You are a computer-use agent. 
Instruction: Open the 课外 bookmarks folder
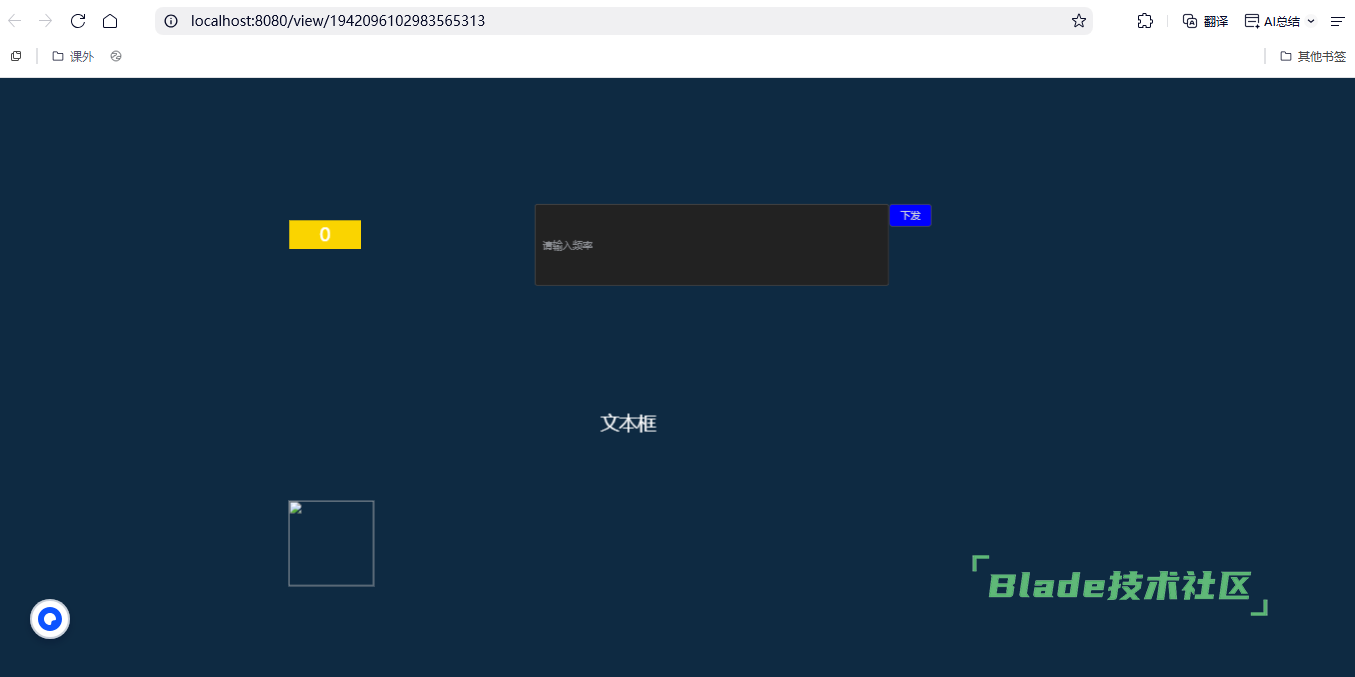(73, 56)
